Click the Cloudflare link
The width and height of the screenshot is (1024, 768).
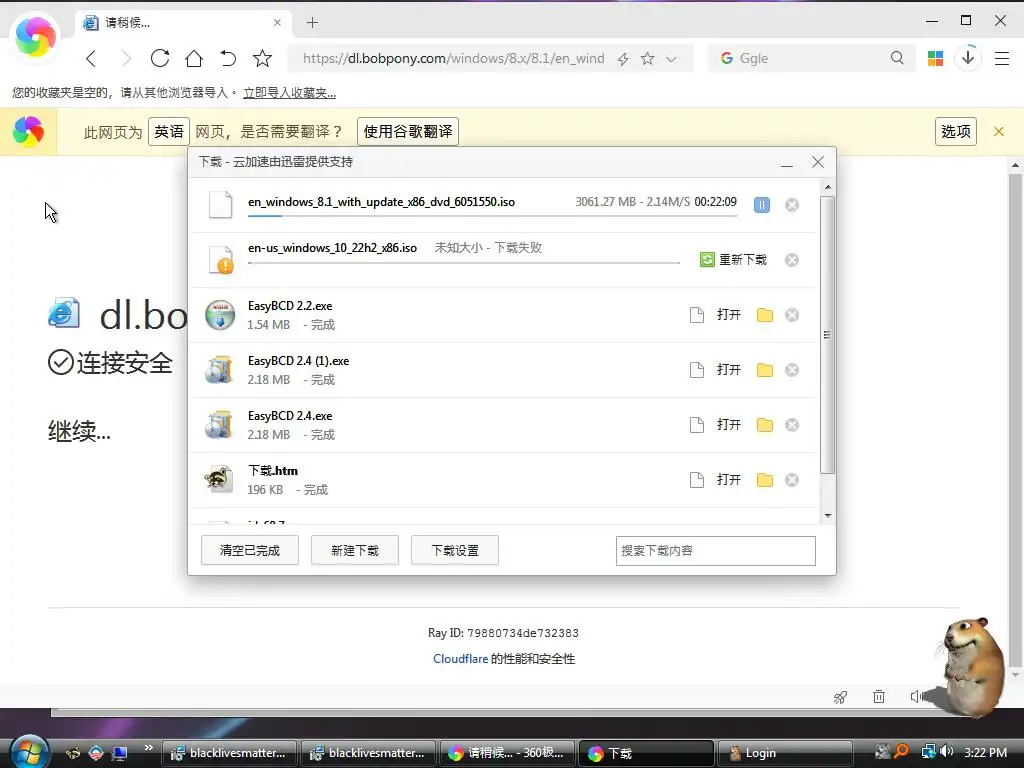click(460, 658)
